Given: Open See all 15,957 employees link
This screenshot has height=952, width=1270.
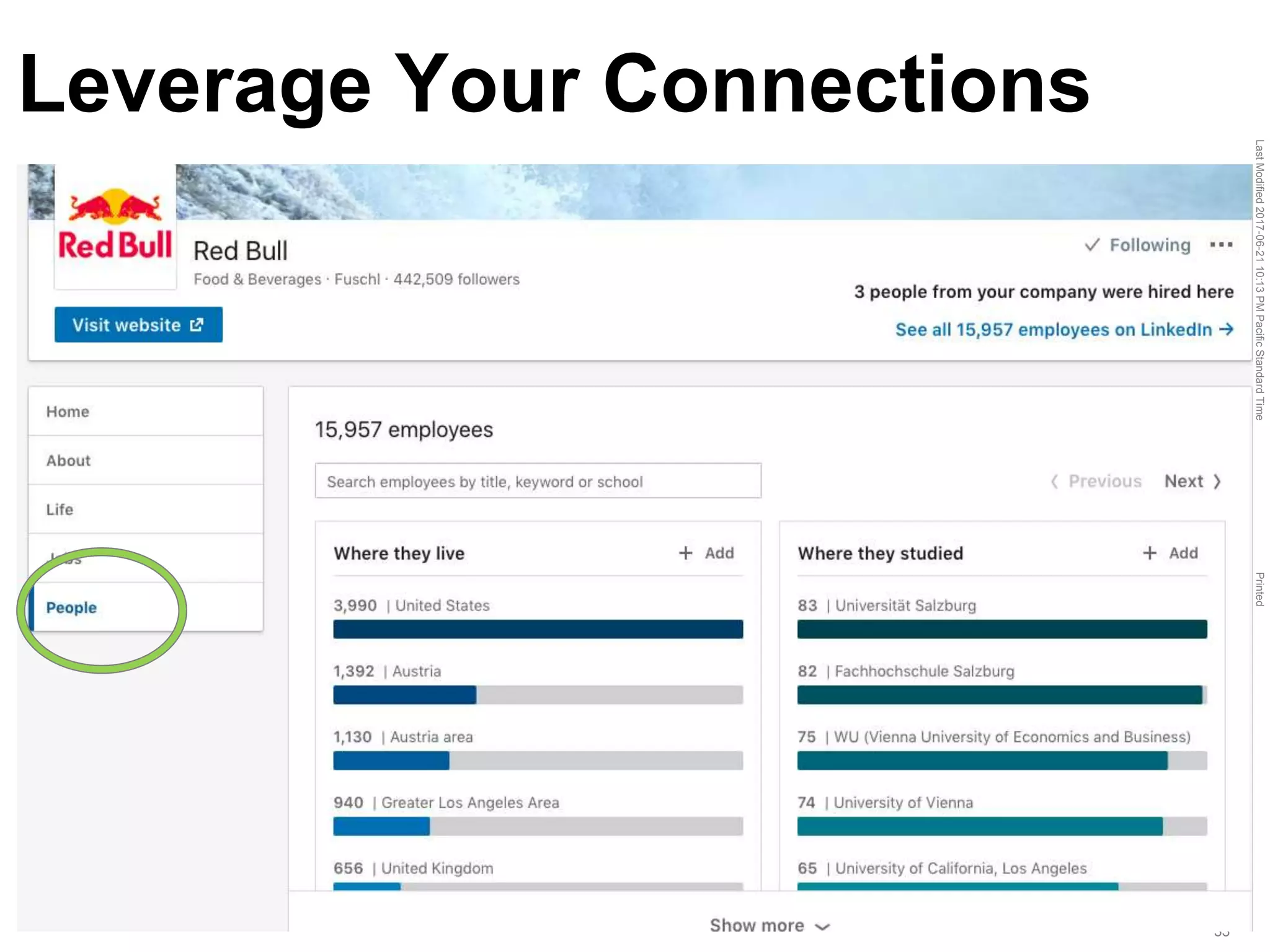Looking at the screenshot, I should 1052,329.
